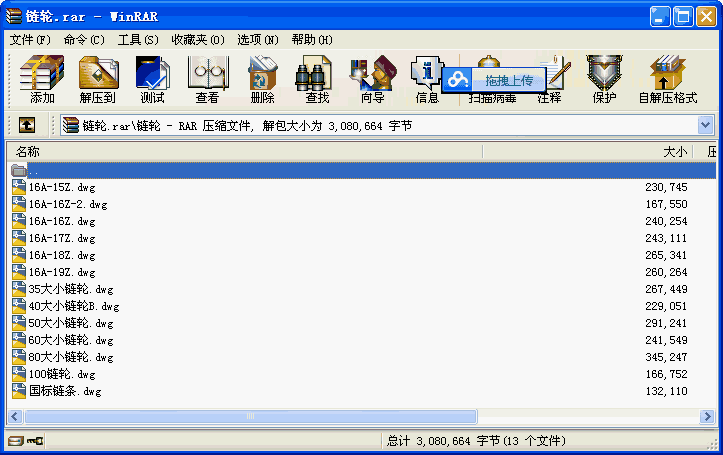The height and width of the screenshot is (455, 723).
Task: Select file 16A-17Z.dwg
Action: (62, 238)
